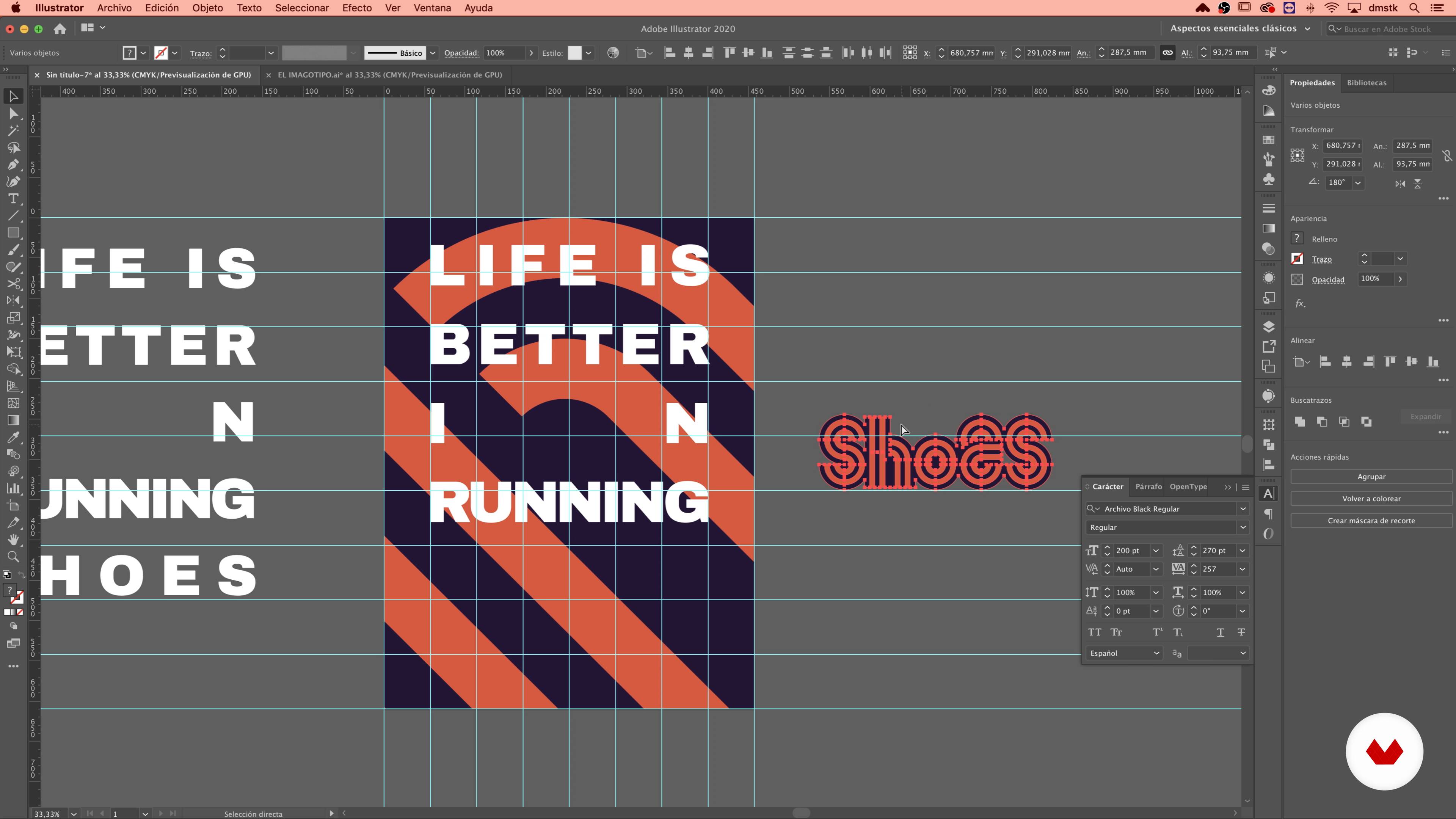Image resolution: width=1456 pixels, height=819 pixels.
Task: Toggle Small Caps in Character panel
Action: pos(1116,632)
